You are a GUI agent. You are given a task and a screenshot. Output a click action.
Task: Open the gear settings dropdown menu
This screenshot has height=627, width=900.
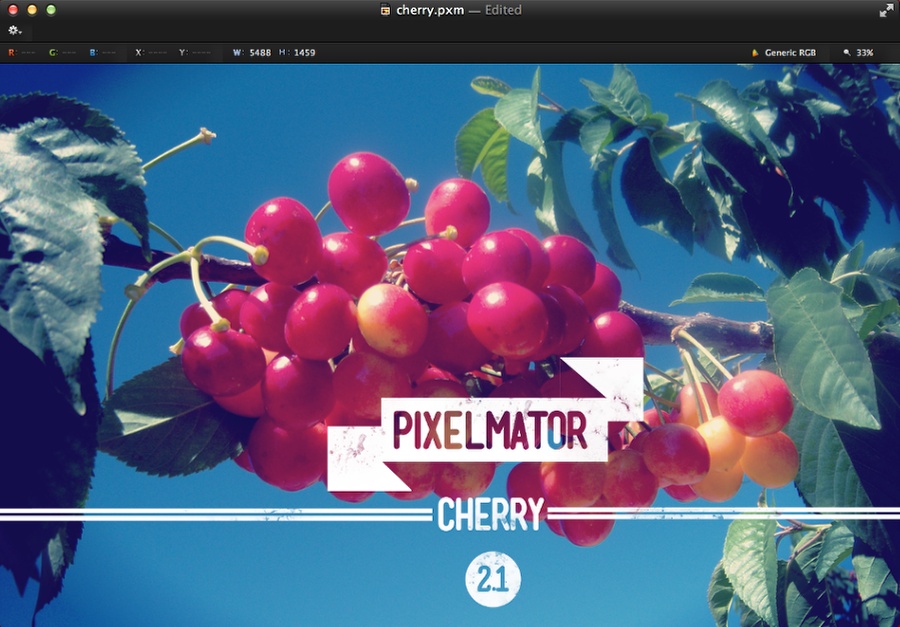[14, 30]
